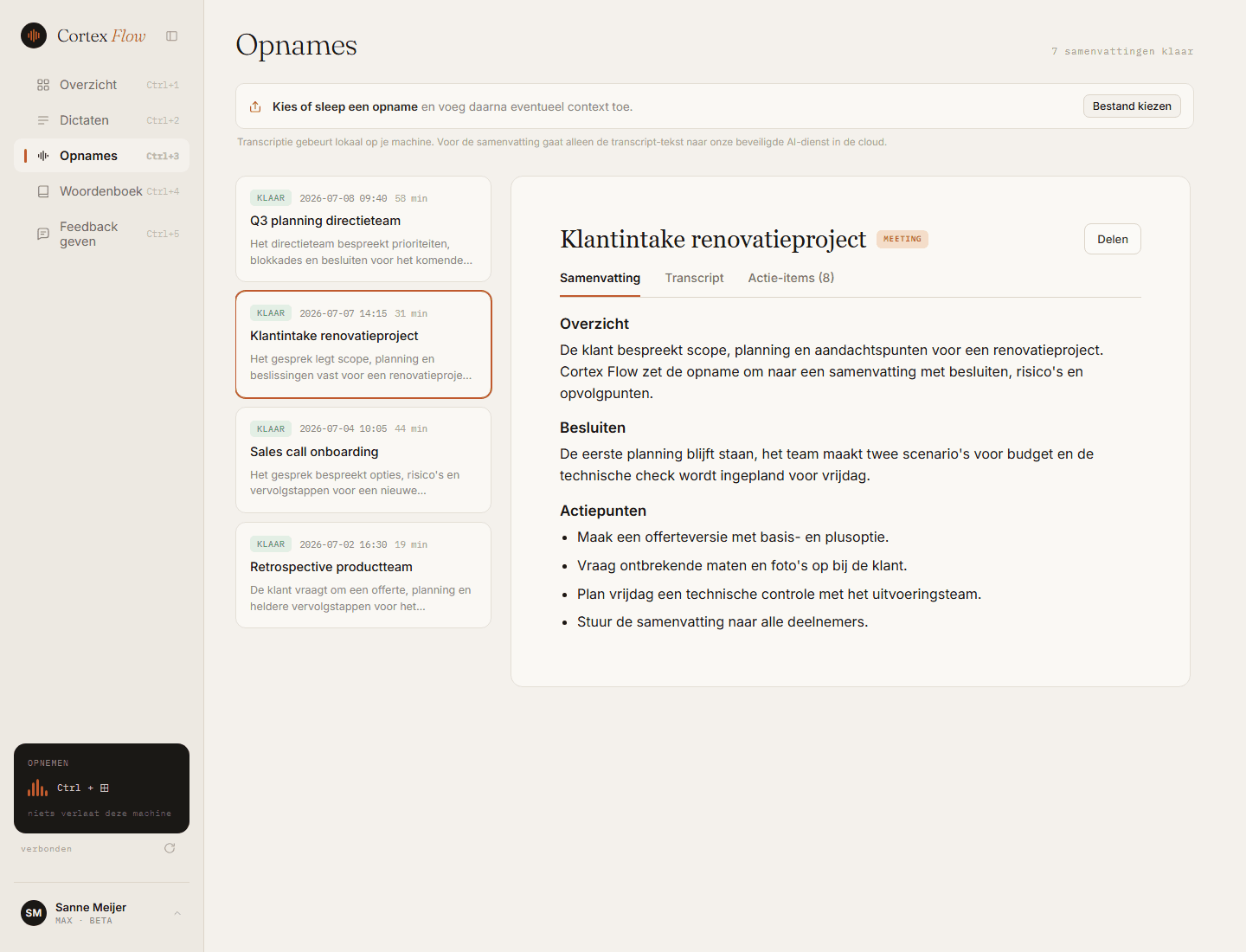The image size is (1246, 952).
Task: Open the Actie-items (8) tab
Action: coord(791,278)
